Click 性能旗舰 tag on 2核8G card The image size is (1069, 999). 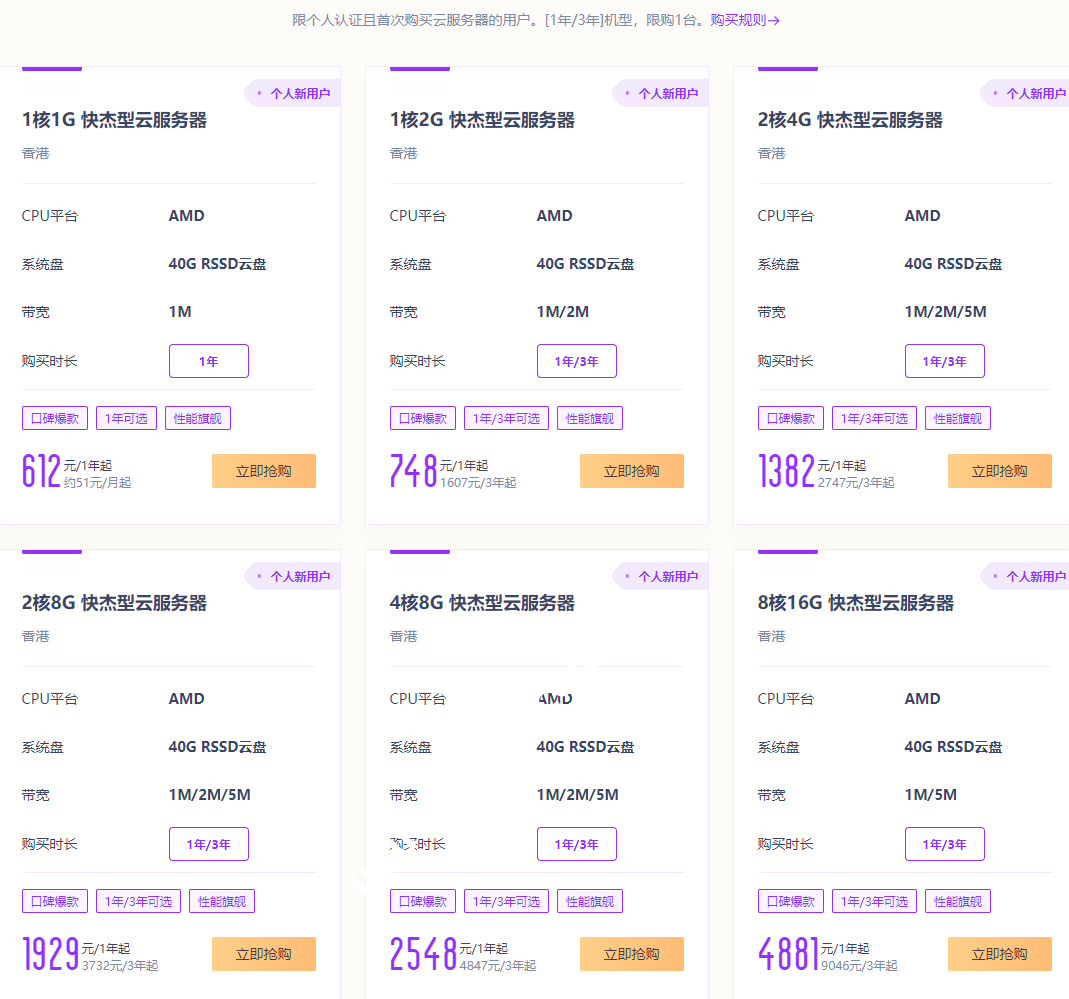tap(222, 901)
